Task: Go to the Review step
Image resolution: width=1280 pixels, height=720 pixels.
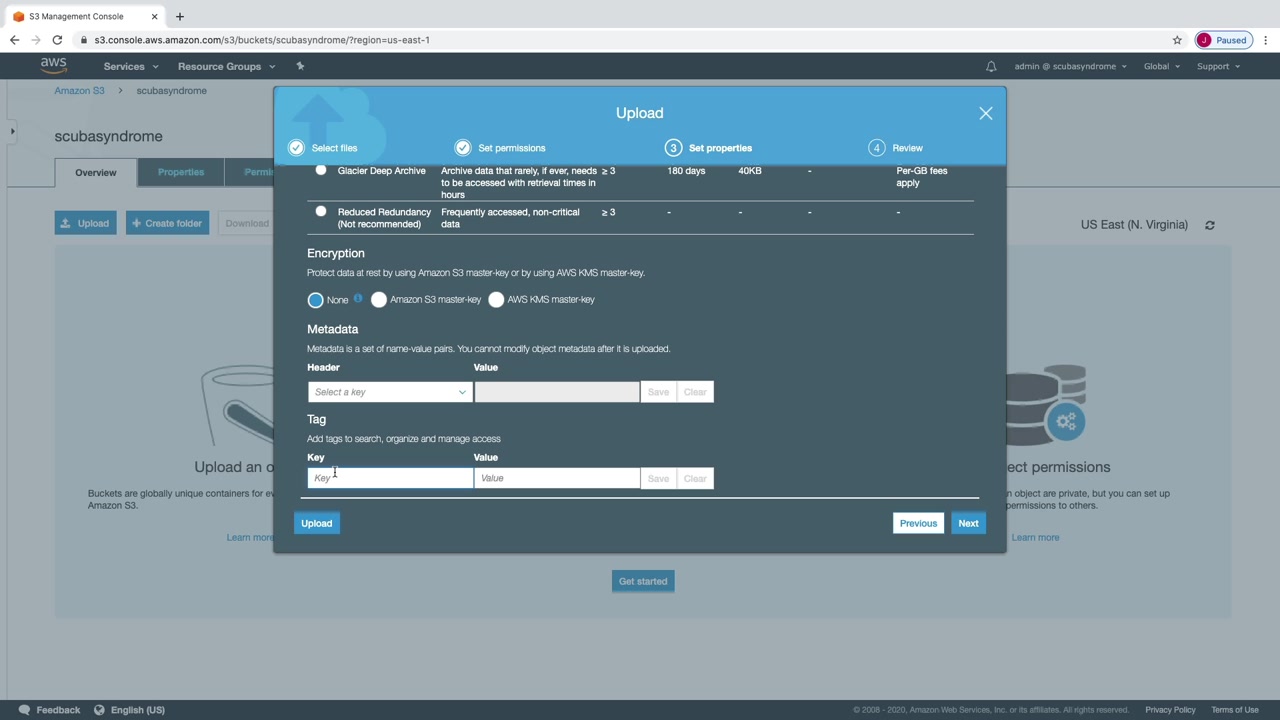Action: (908, 148)
